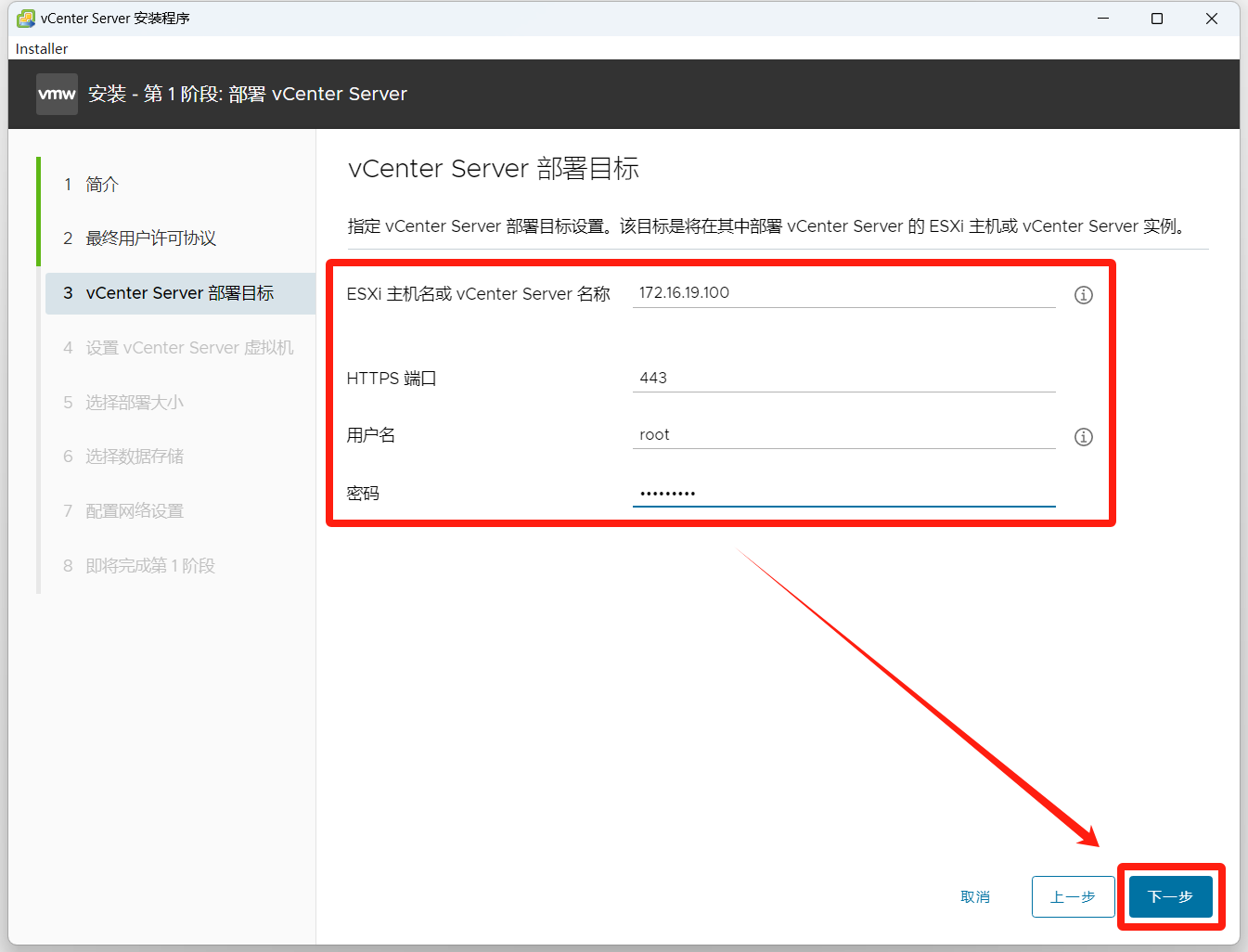
Task: Select step 8 即将完成第 1 阶段
Action: [150, 566]
